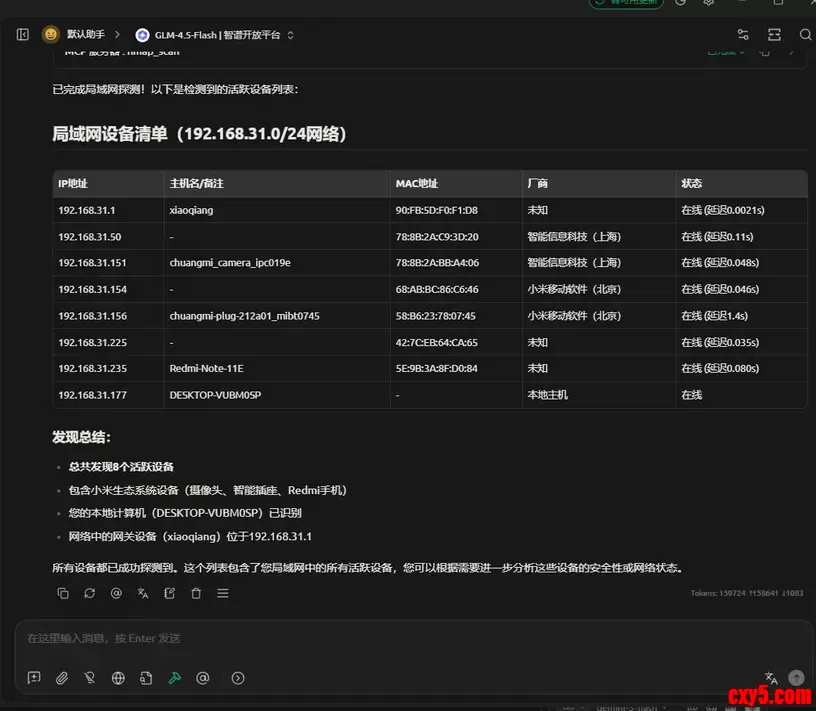Click the up-down chevron beside 智谱开放平台
This screenshot has width=816, height=711.
[x=290, y=35]
